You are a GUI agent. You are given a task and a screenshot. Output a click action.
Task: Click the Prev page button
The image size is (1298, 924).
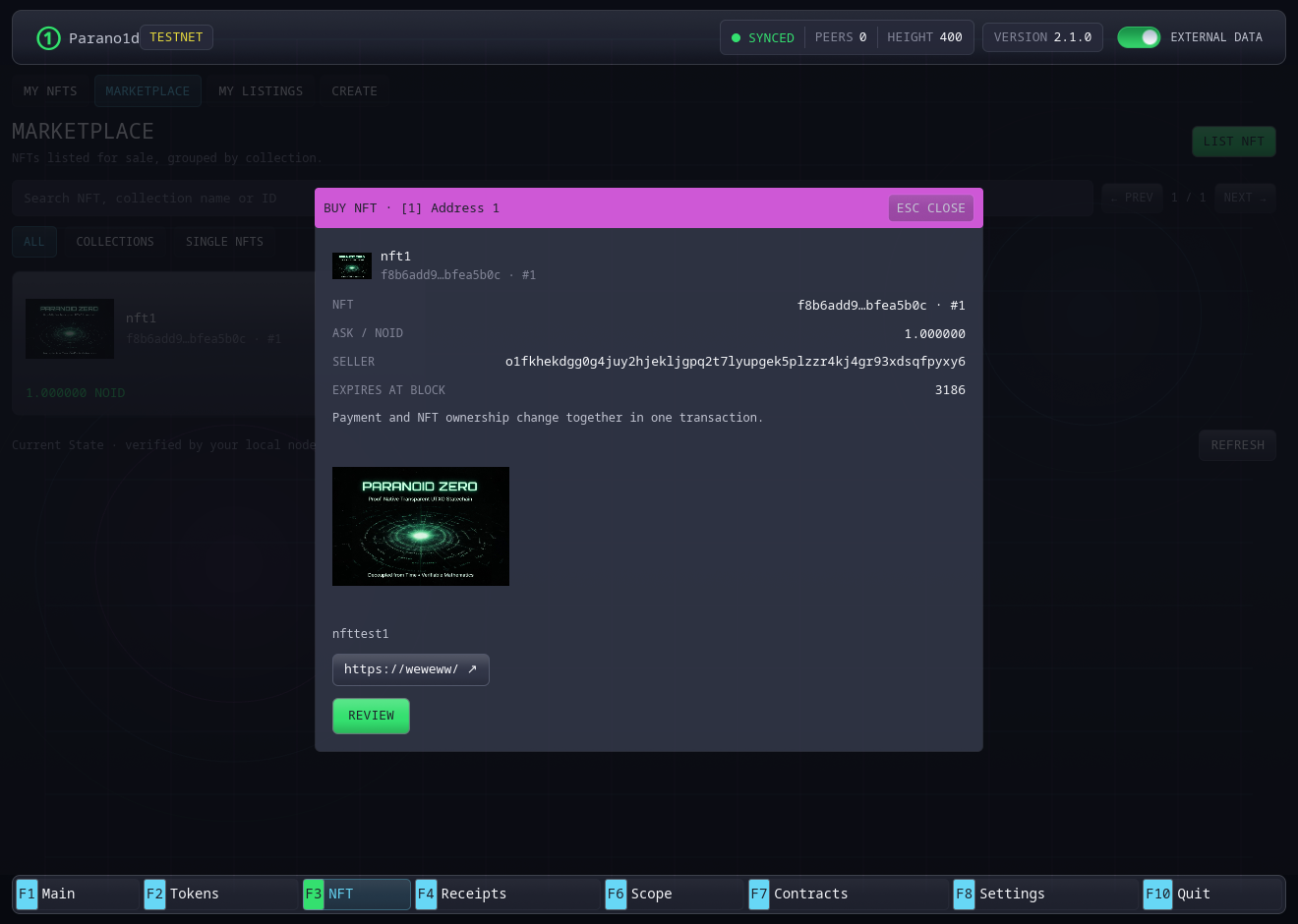coord(1132,198)
